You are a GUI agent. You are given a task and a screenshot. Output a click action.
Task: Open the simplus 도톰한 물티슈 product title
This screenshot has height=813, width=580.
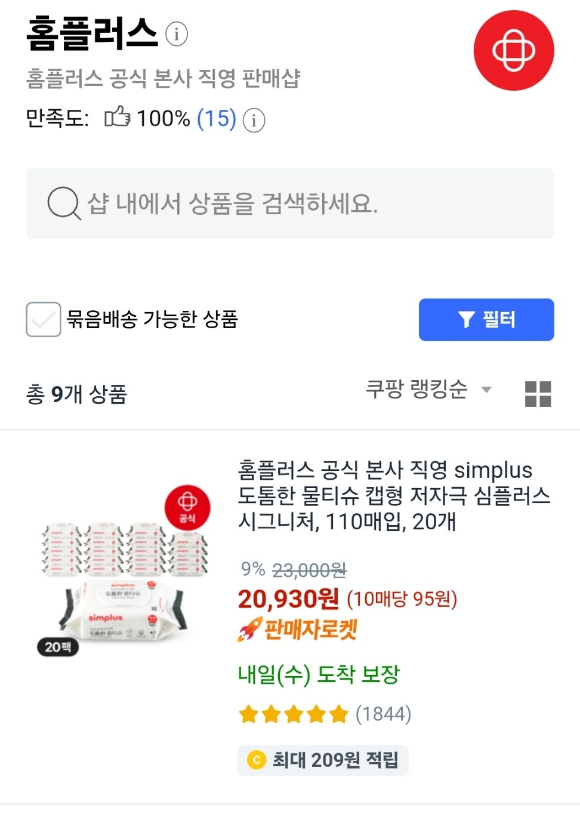(394, 495)
